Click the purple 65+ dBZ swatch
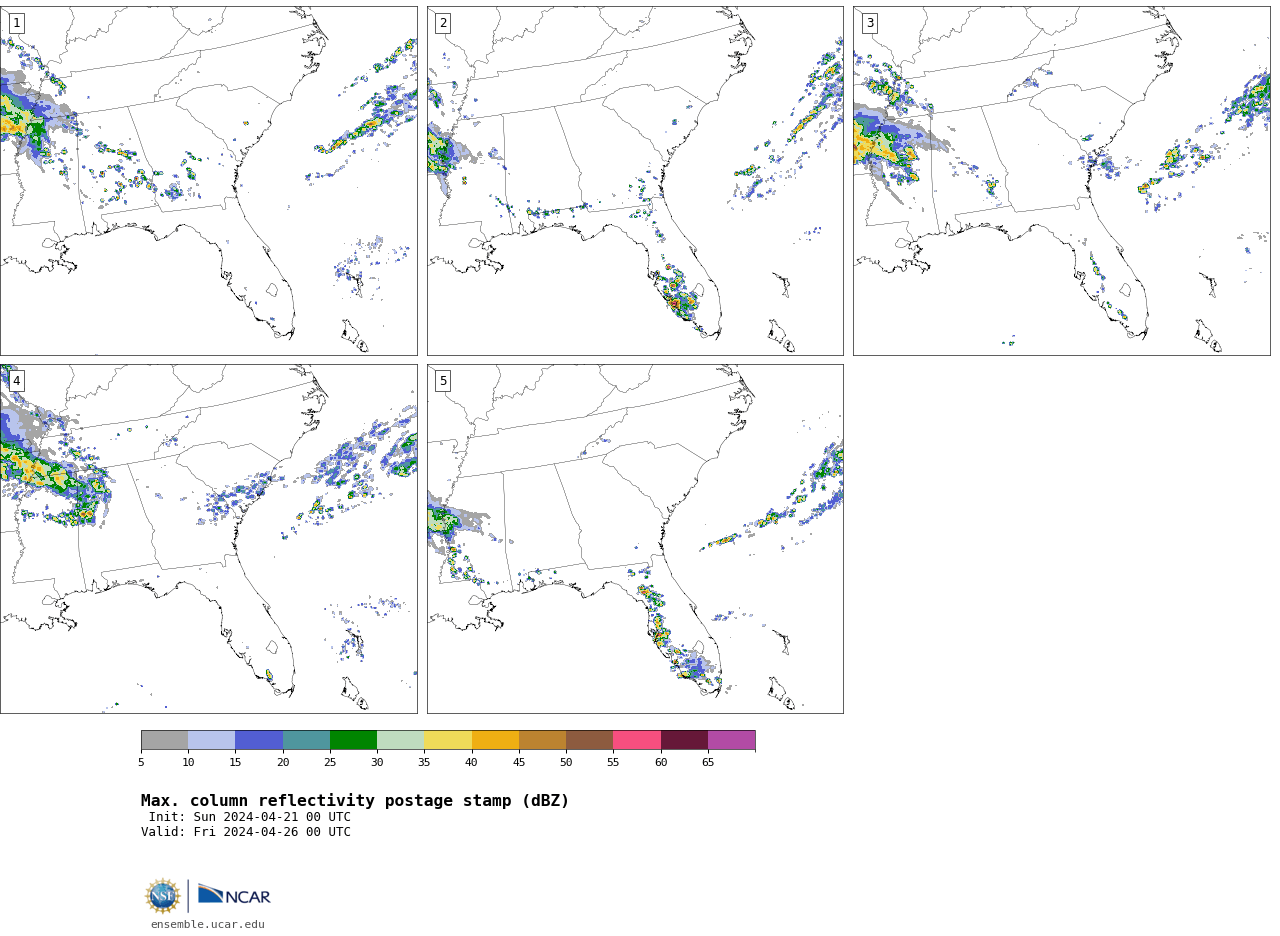 731,740
